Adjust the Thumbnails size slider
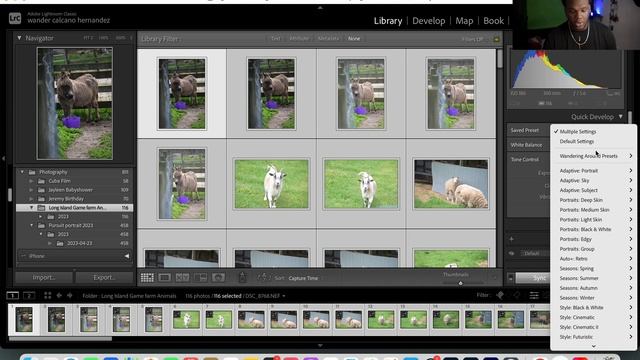Viewport: 640px width, 360px height. tap(461, 282)
